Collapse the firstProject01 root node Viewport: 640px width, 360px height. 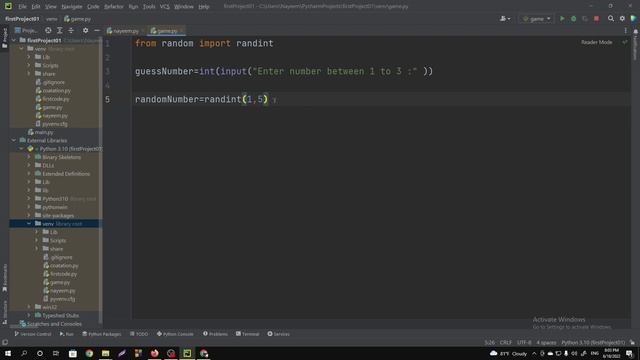click(x=14, y=40)
